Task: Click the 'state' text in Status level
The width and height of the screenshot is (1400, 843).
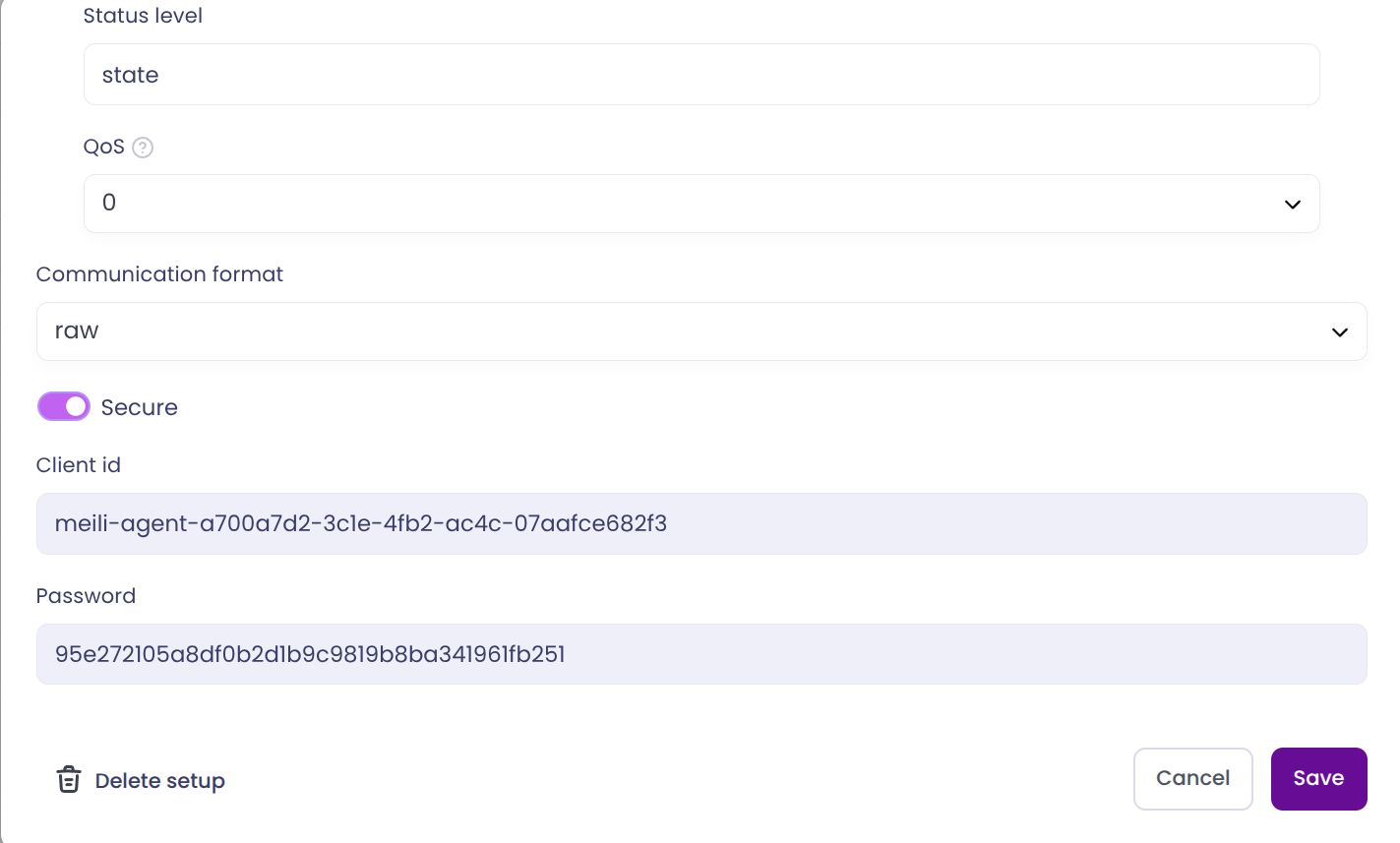Action: point(130,76)
